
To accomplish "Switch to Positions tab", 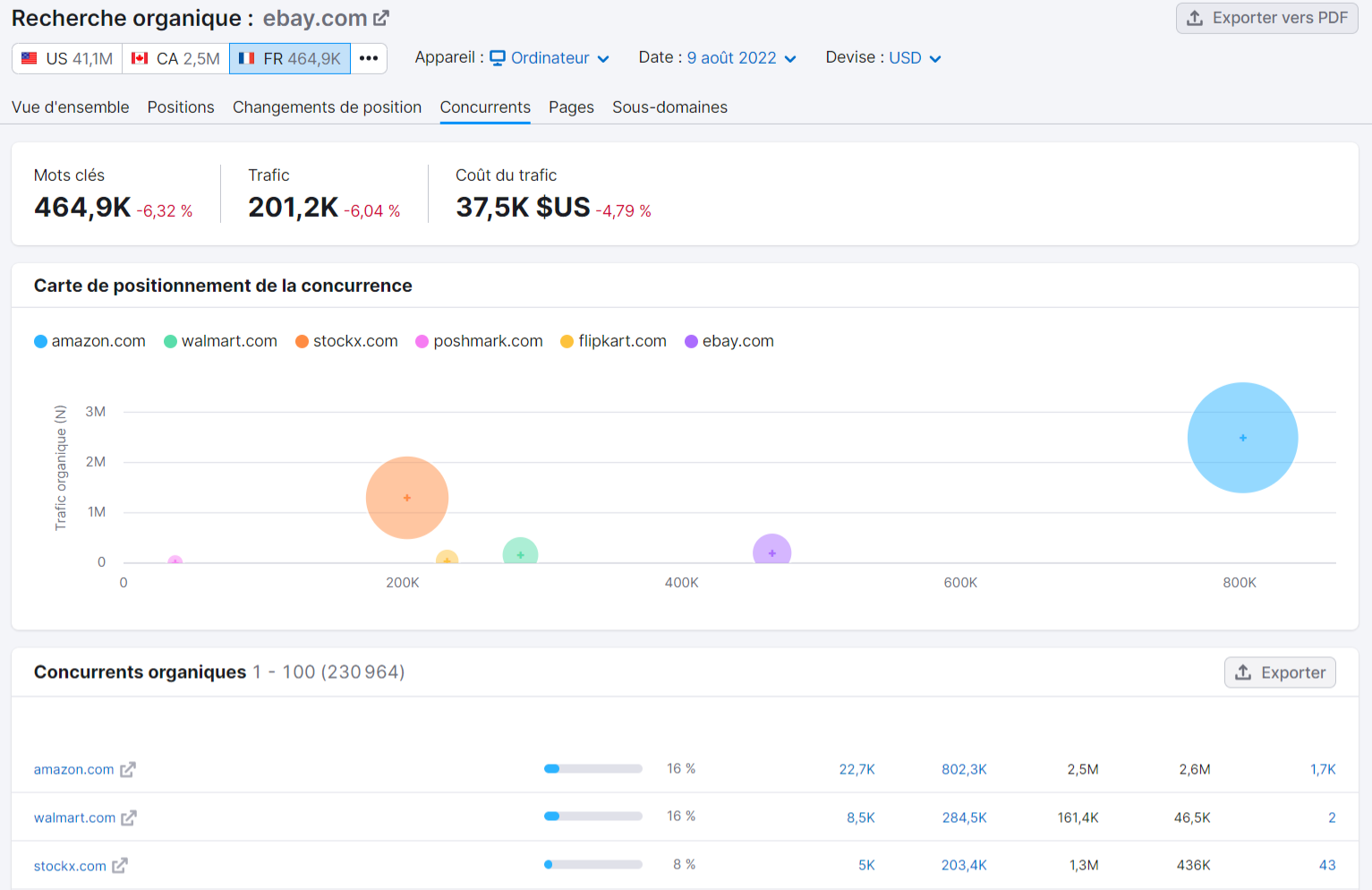I will pyautogui.click(x=181, y=107).
